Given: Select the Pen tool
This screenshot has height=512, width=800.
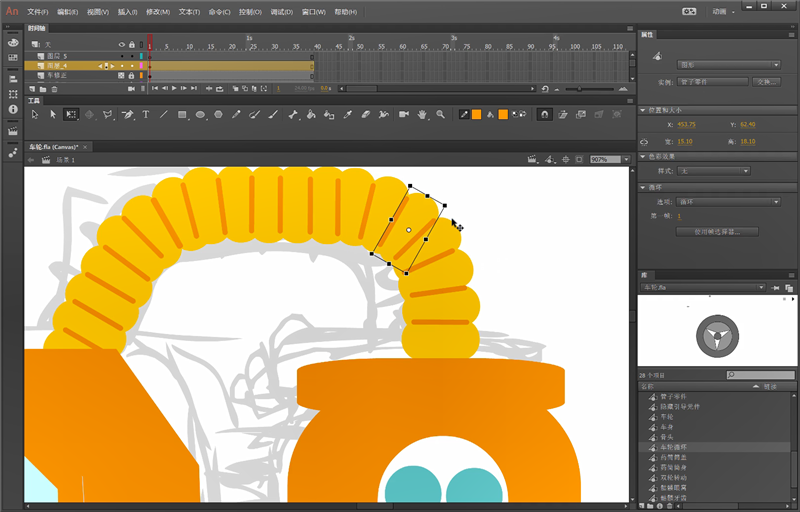Looking at the screenshot, I should (x=128, y=114).
